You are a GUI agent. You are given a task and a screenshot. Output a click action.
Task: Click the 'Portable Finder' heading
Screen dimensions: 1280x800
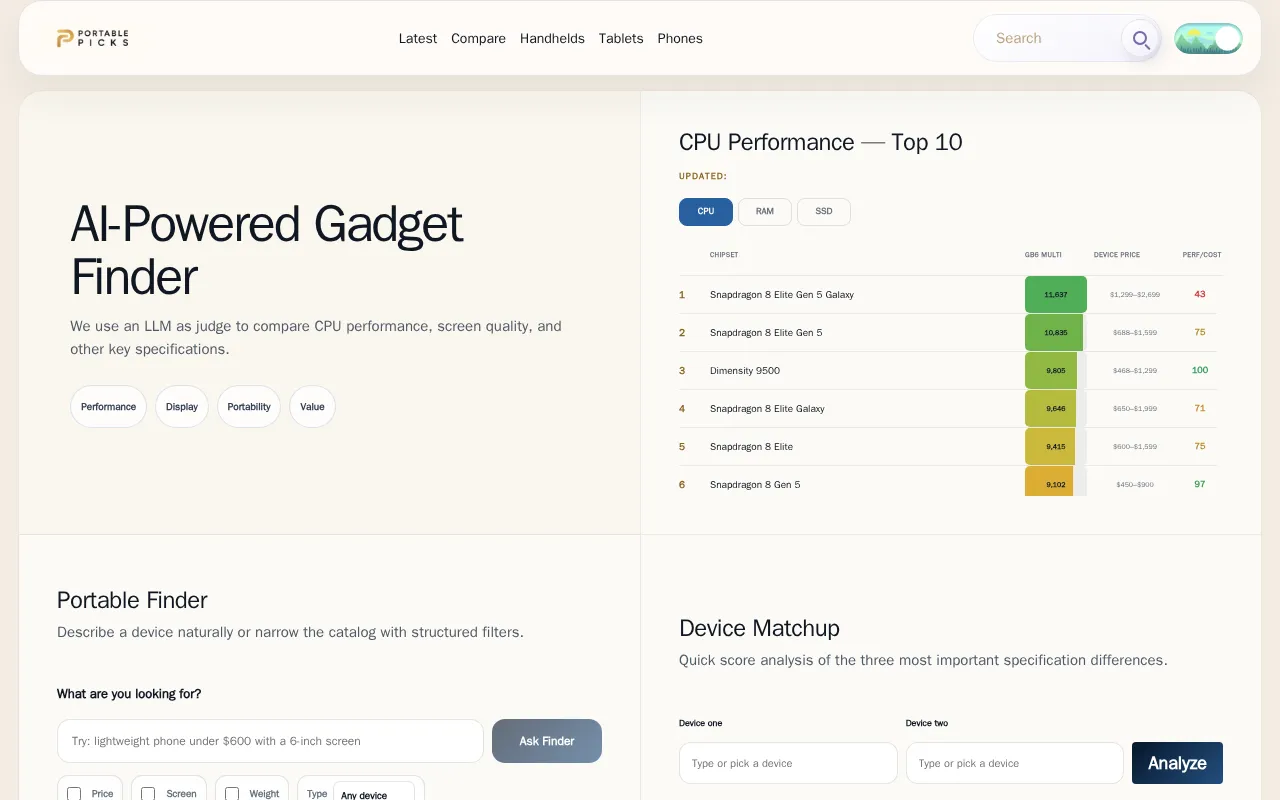132,600
